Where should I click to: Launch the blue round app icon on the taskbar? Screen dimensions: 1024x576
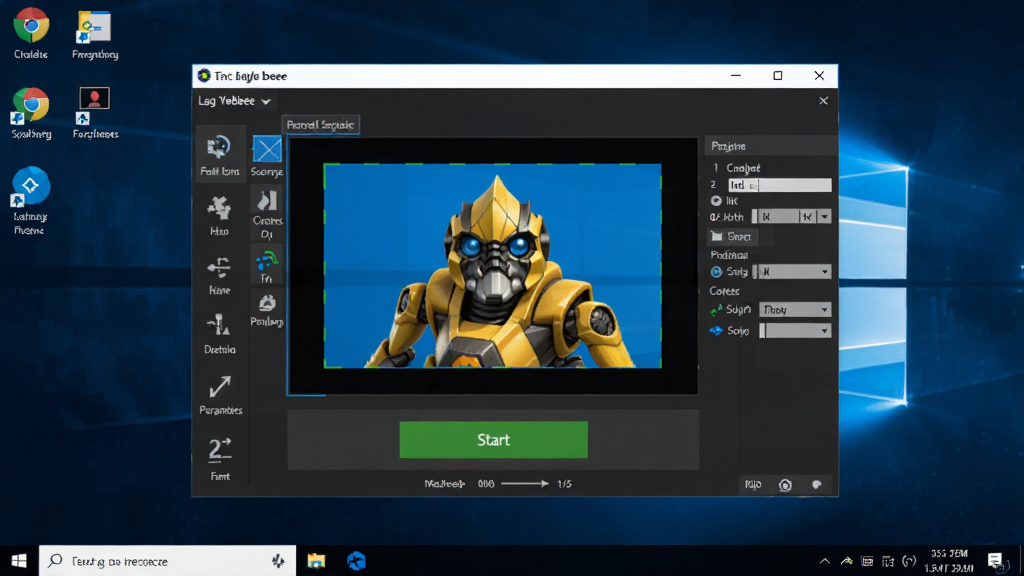[357, 561]
